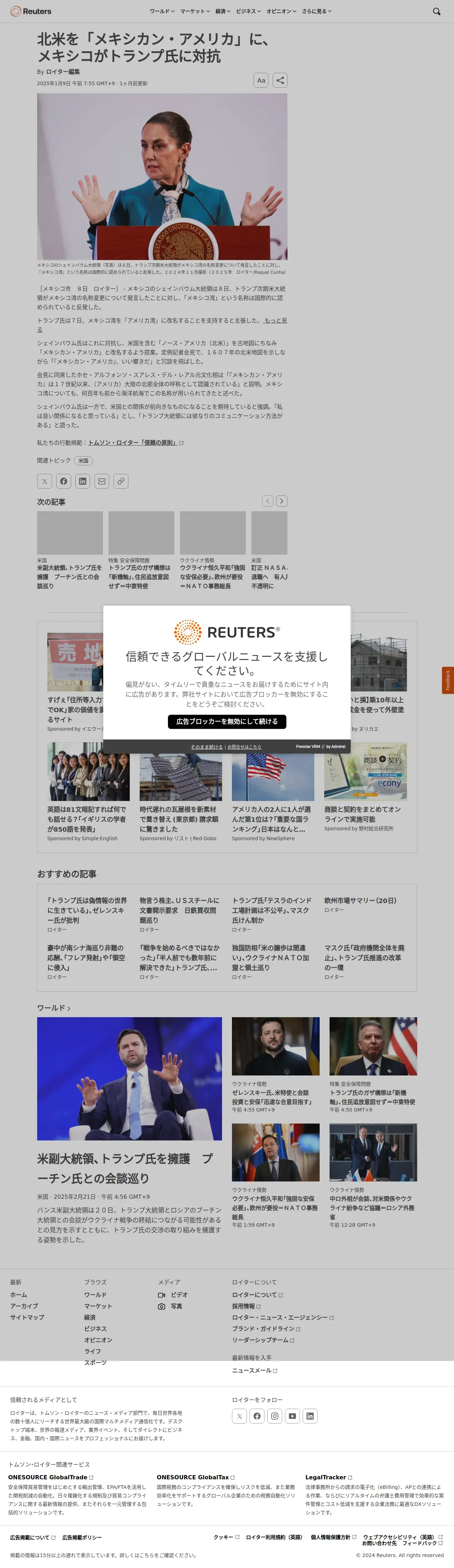The image size is (454, 1568).
Task: Share article on Facebook below related topics
Action: coord(63,481)
